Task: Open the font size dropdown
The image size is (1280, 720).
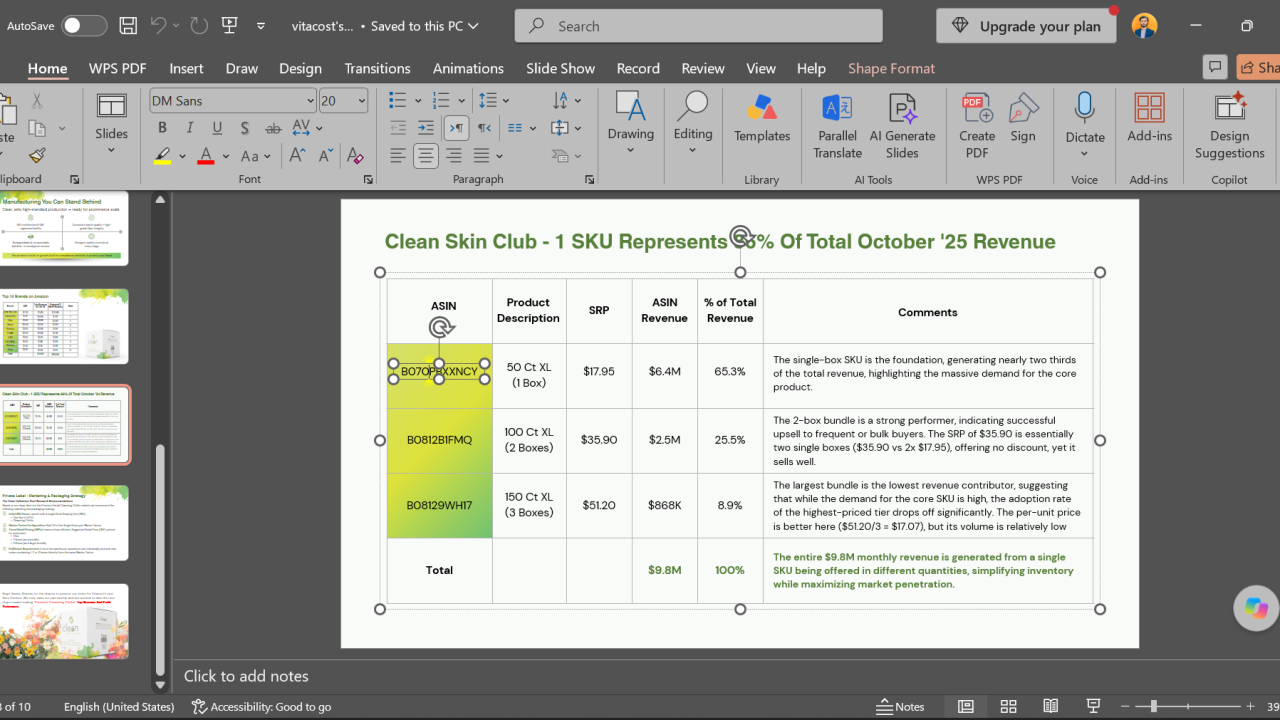Action: point(361,101)
